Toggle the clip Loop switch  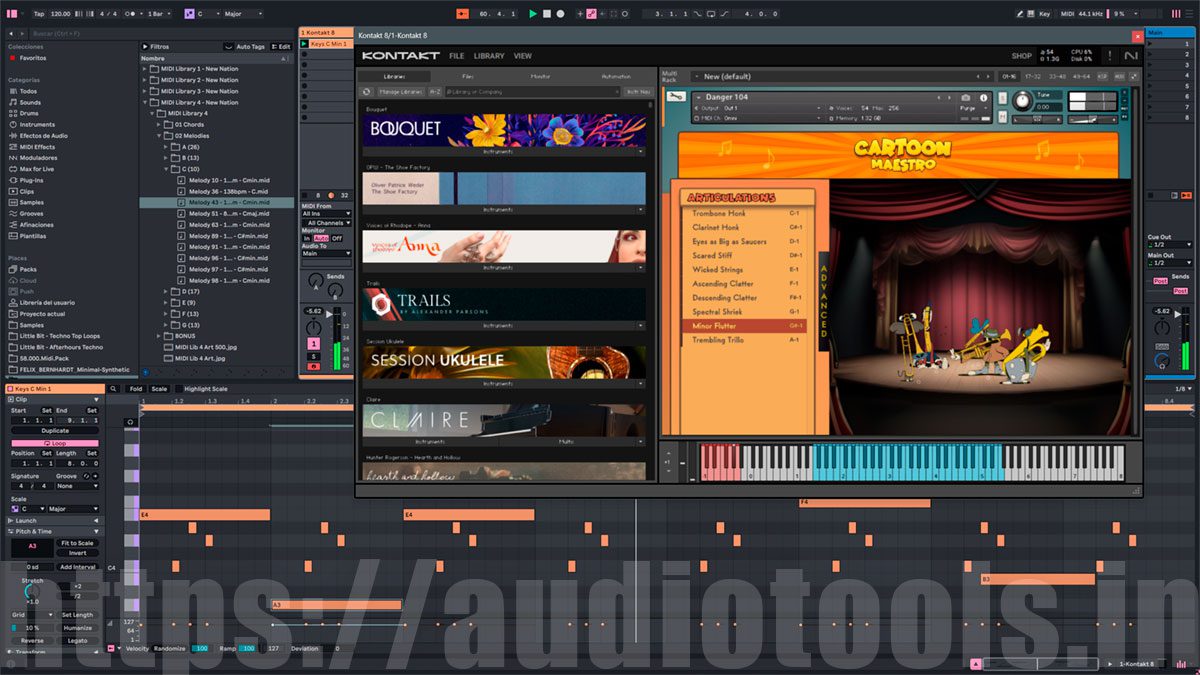(x=54, y=442)
